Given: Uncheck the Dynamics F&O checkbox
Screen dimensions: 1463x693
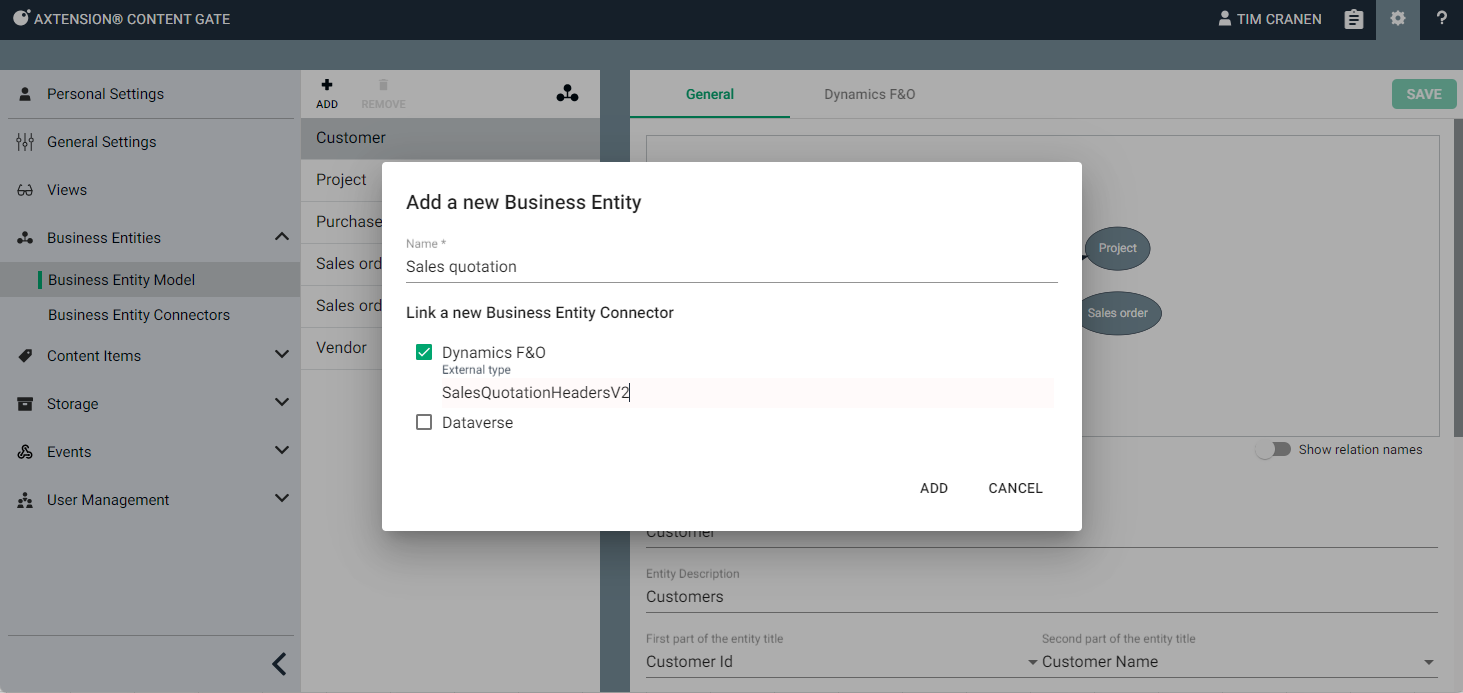Looking at the screenshot, I should (x=424, y=352).
